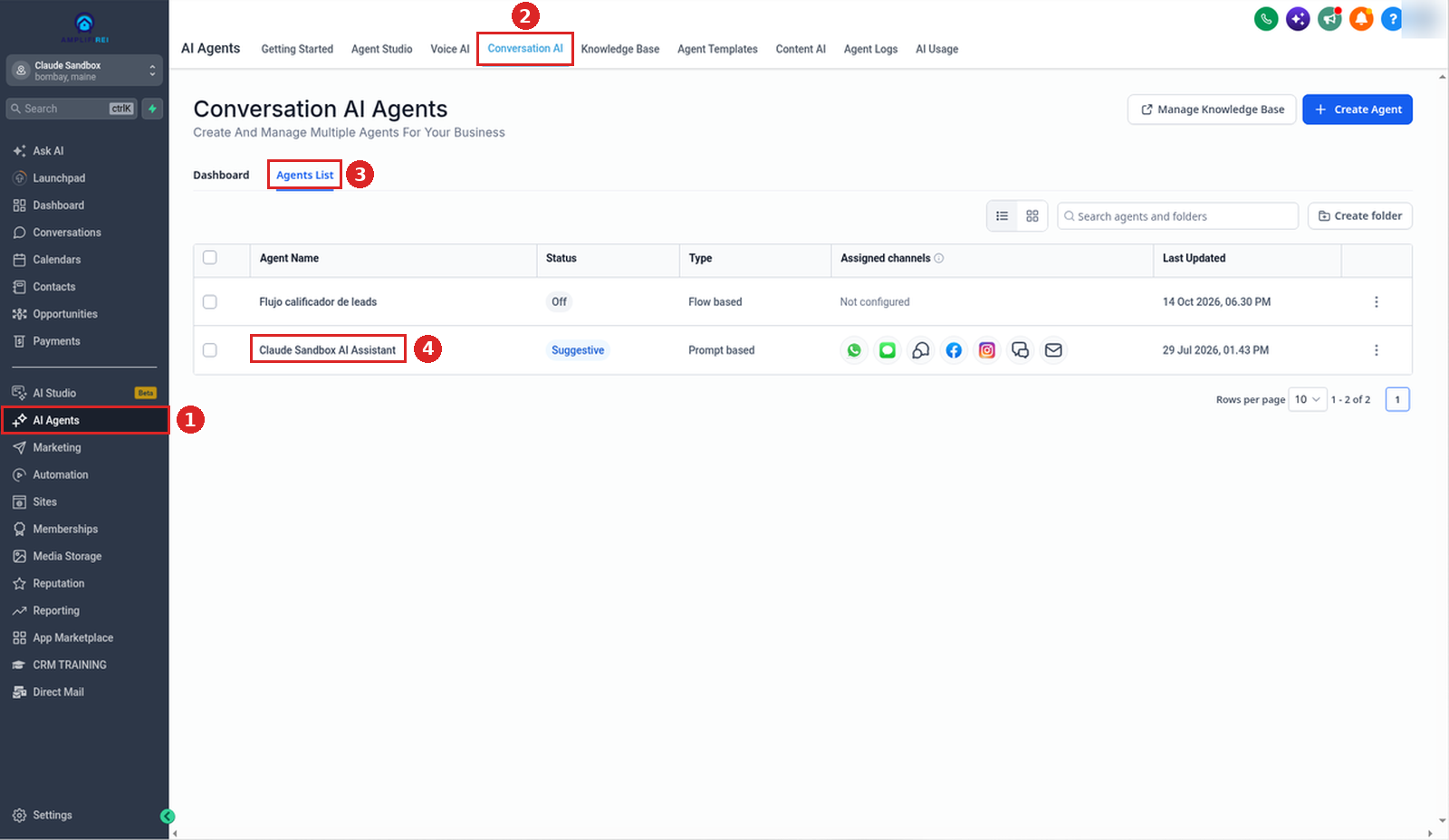Go to the Agent Logs tab
Viewport: 1449px width, 840px height.
[871, 49]
